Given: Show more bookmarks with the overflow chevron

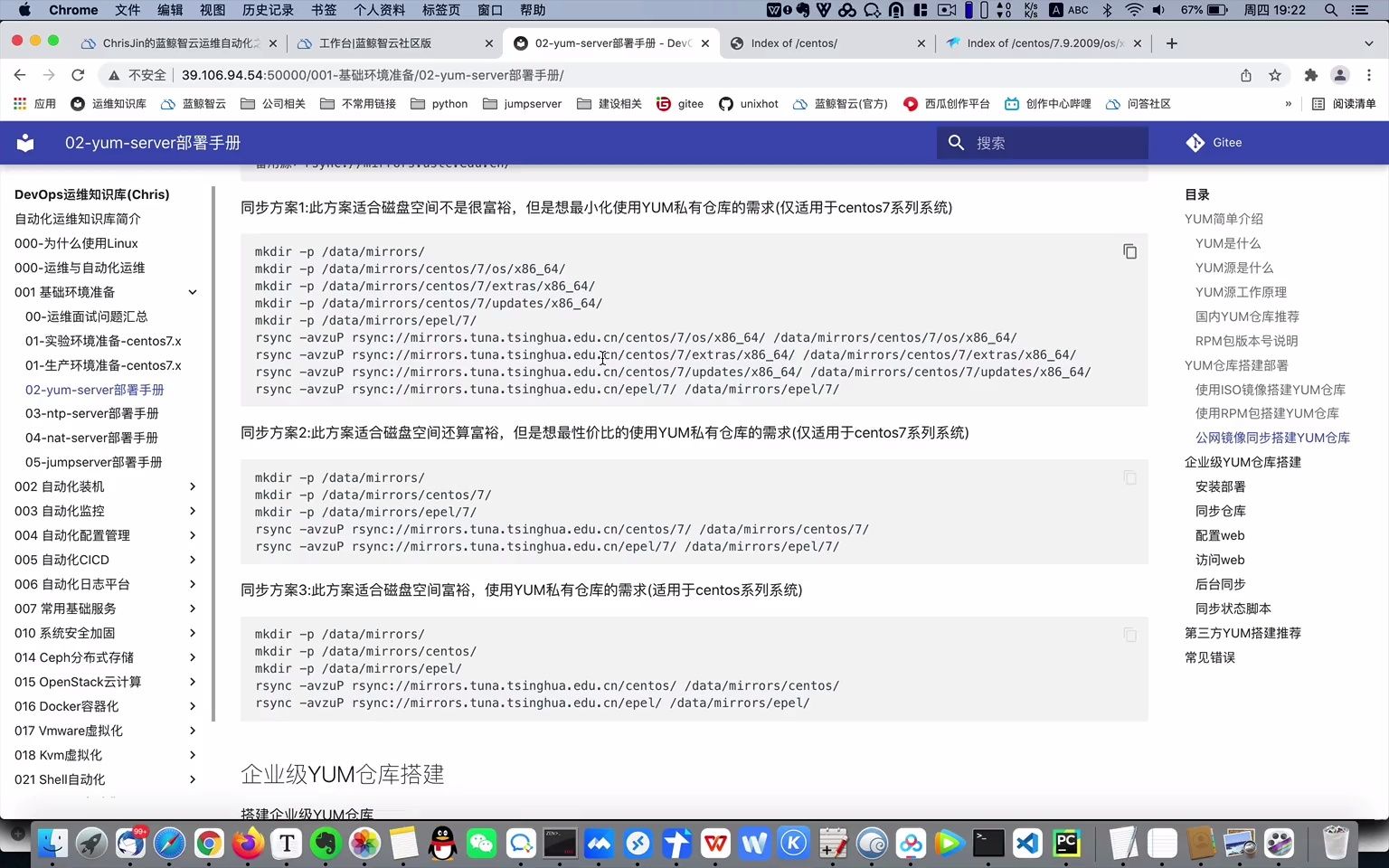Looking at the screenshot, I should click(1288, 104).
